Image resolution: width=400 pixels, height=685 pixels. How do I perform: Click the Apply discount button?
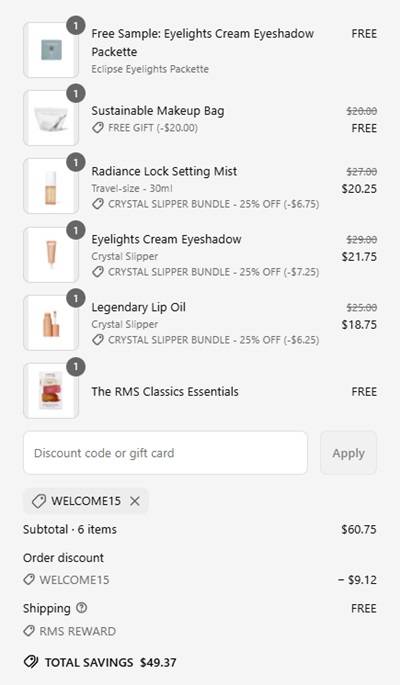click(348, 453)
